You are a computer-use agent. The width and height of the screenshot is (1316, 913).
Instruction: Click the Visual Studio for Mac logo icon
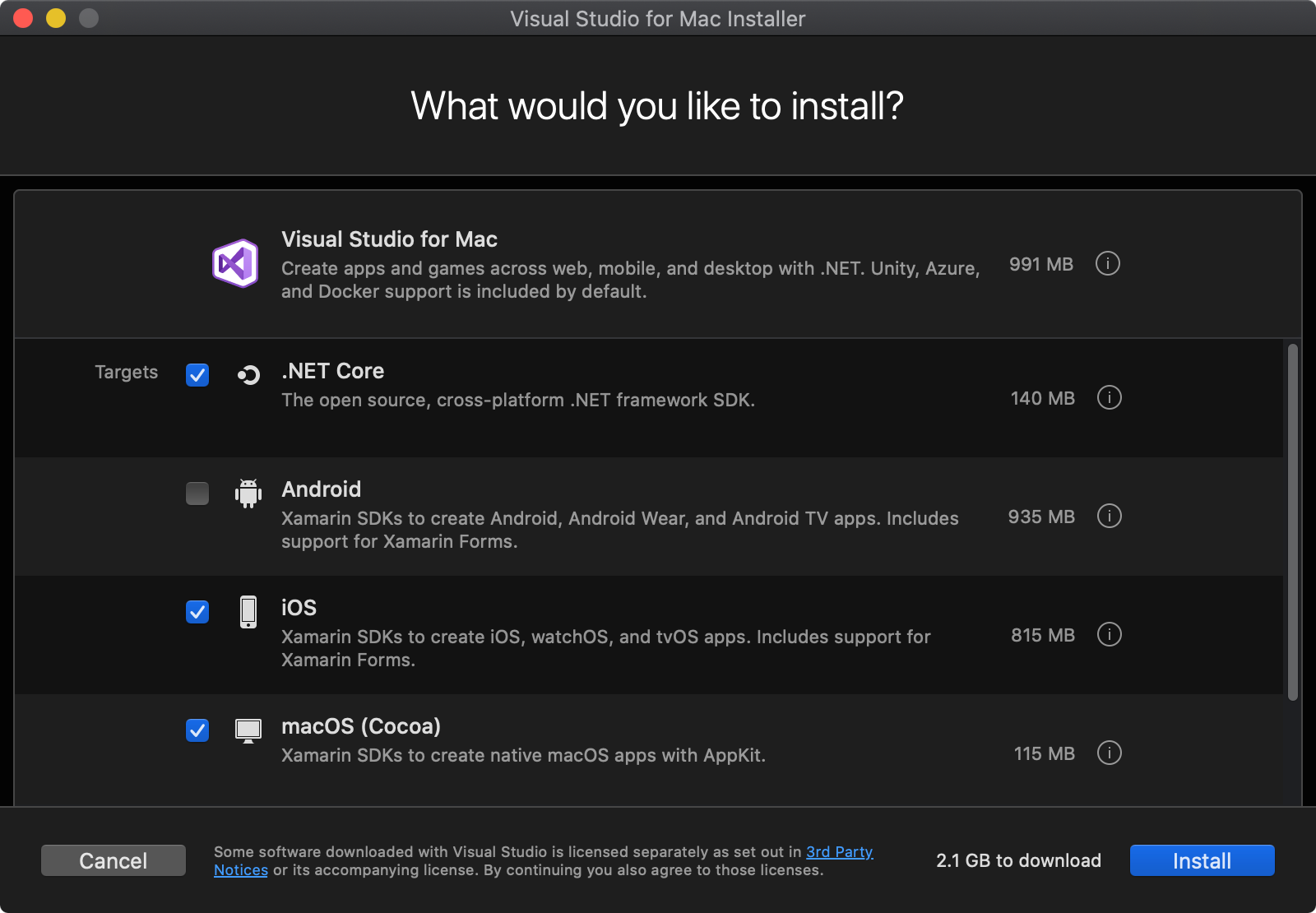click(x=235, y=264)
